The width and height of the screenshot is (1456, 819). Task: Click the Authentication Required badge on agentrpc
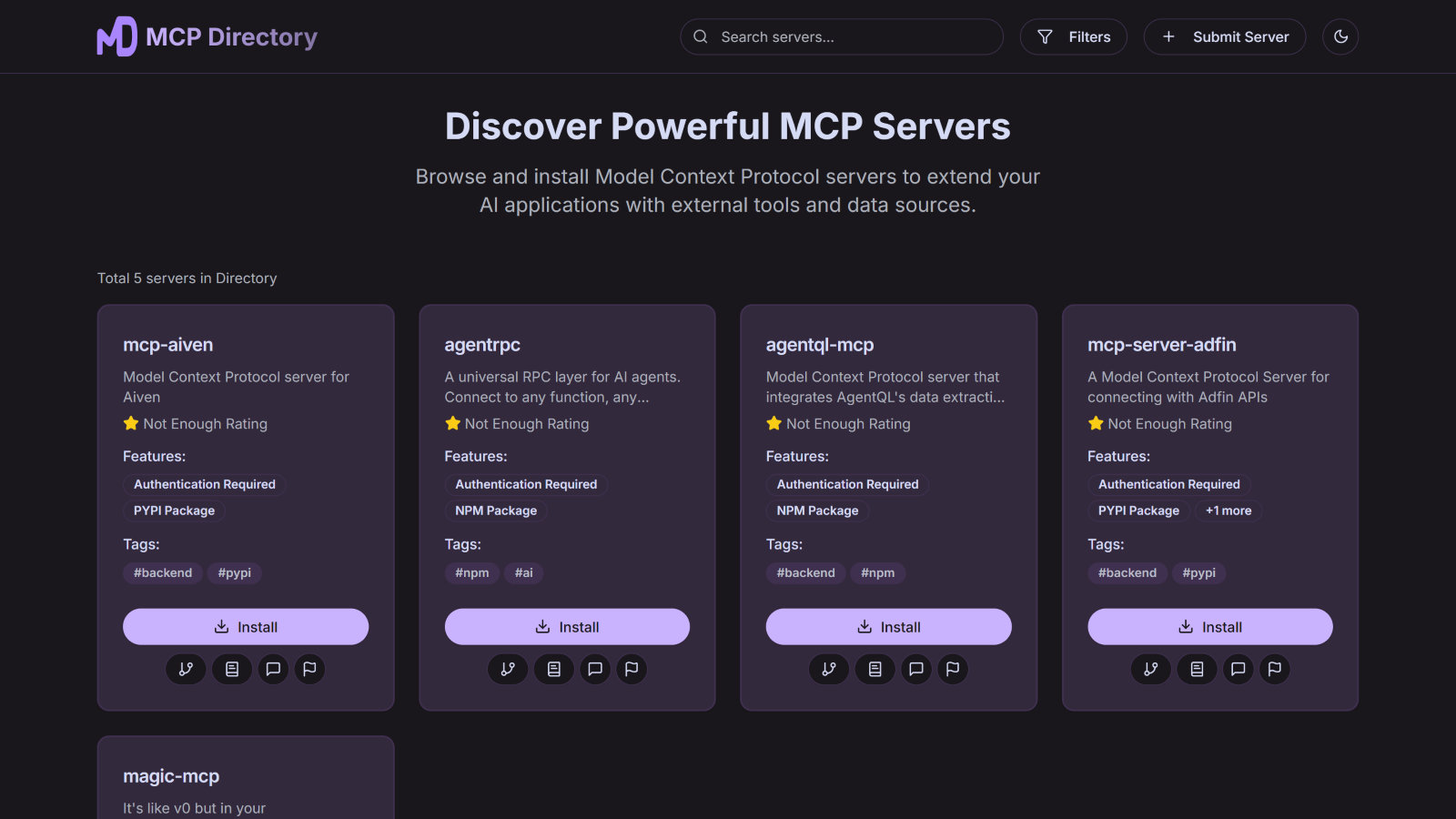(x=525, y=484)
